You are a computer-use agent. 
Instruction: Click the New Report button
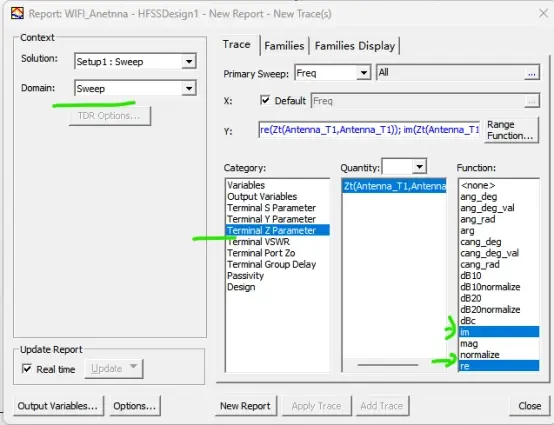(246, 406)
